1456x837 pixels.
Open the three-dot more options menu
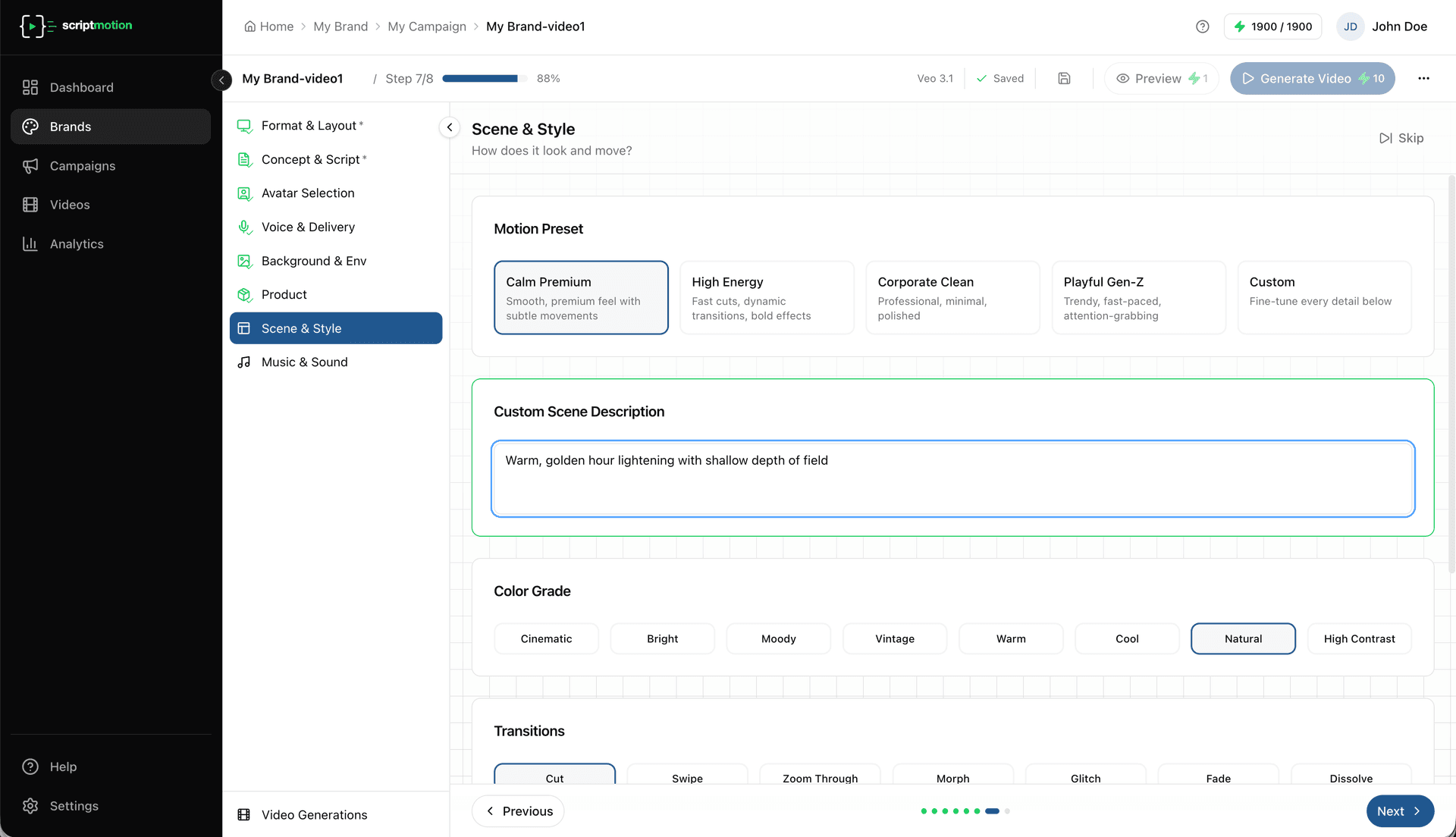tap(1423, 78)
